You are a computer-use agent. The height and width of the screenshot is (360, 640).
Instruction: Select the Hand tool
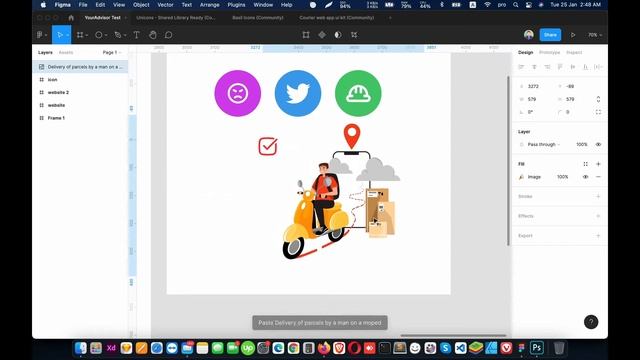pos(153,35)
